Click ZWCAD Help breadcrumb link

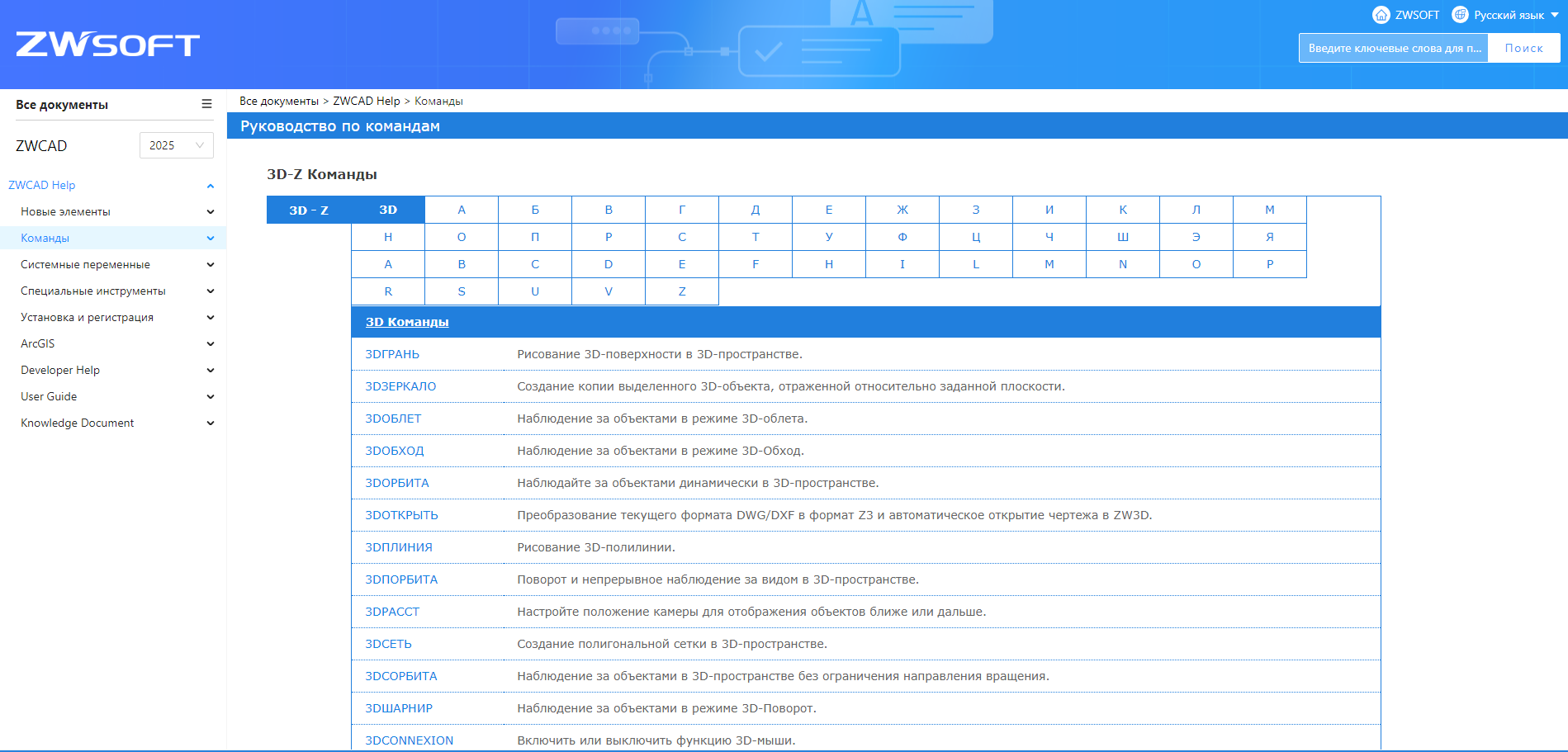[x=367, y=101]
